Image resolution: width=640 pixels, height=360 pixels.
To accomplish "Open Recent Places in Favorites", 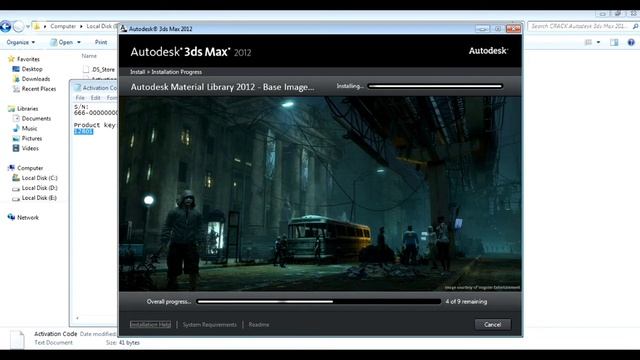I will 39,89.
